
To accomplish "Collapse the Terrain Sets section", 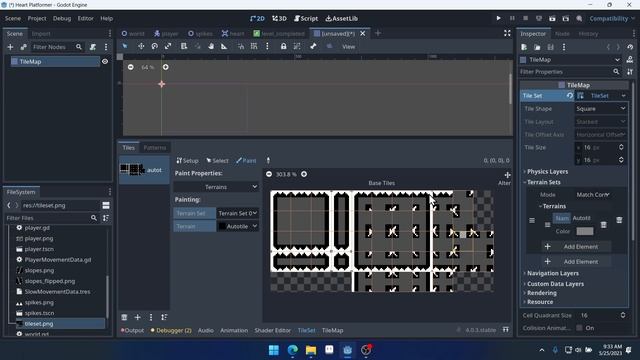I will coord(543,182).
